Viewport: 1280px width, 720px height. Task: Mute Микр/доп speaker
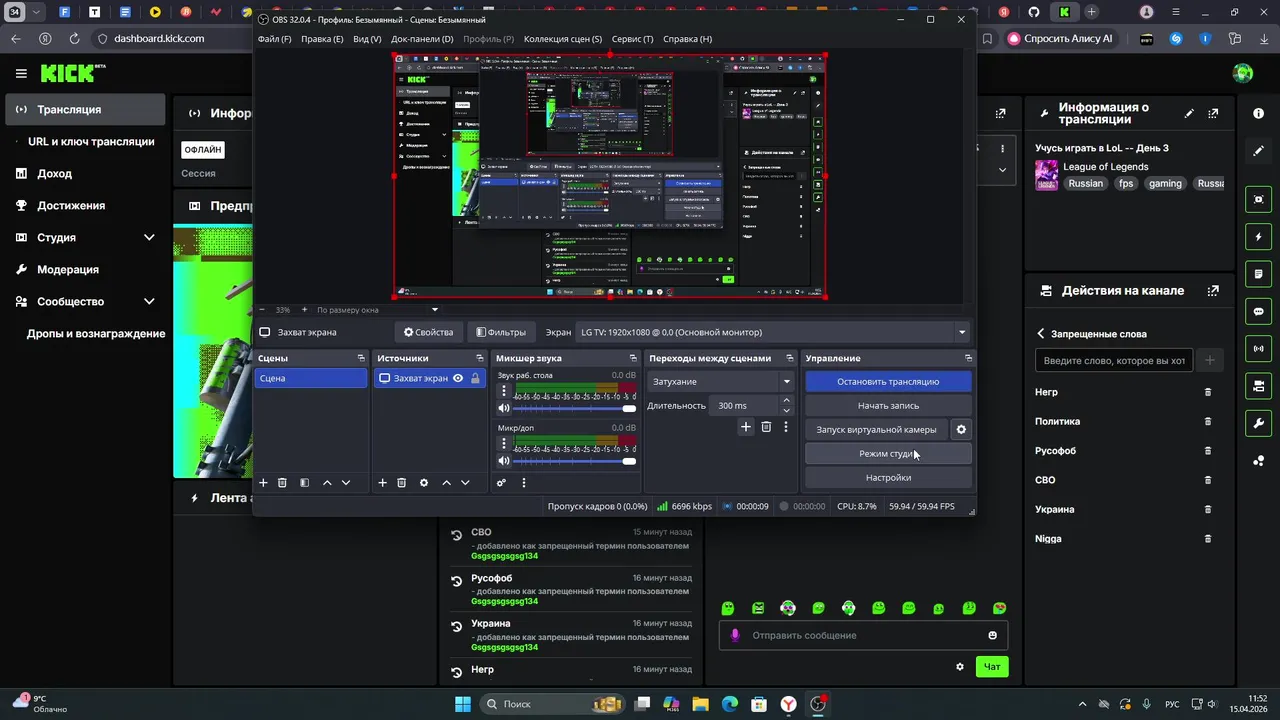coord(504,461)
